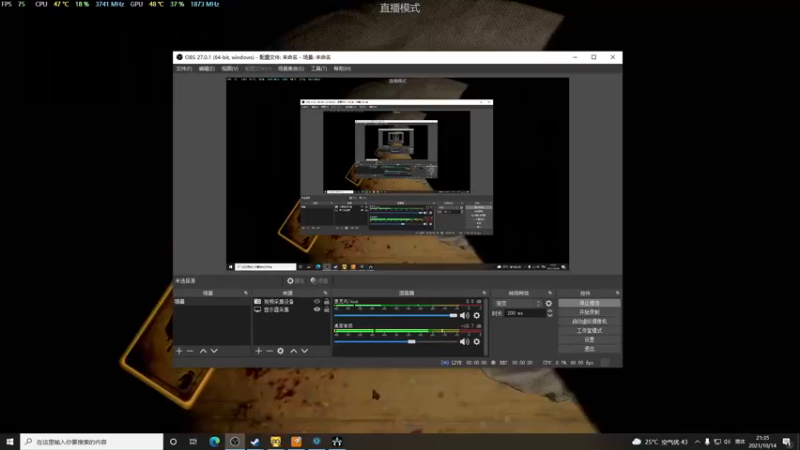The width and height of the screenshot is (800, 450).
Task: Open the Scene Collection menu (场景集合)
Action: 291,68
